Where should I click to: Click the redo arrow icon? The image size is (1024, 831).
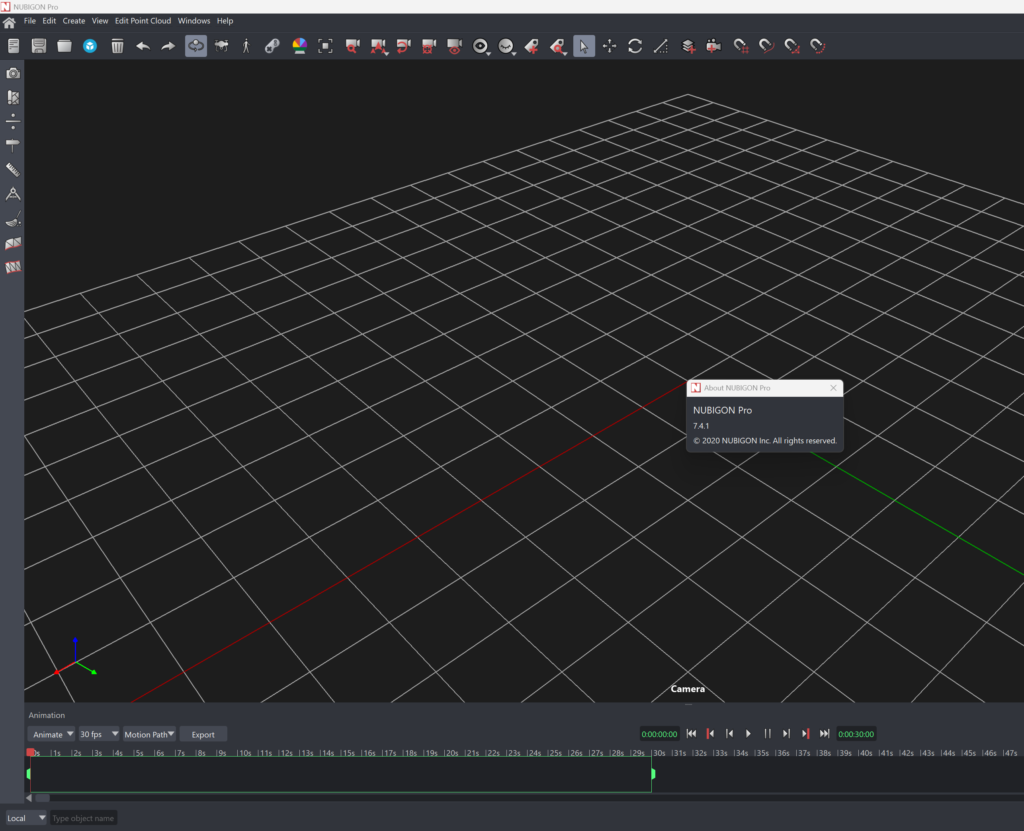pos(168,46)
